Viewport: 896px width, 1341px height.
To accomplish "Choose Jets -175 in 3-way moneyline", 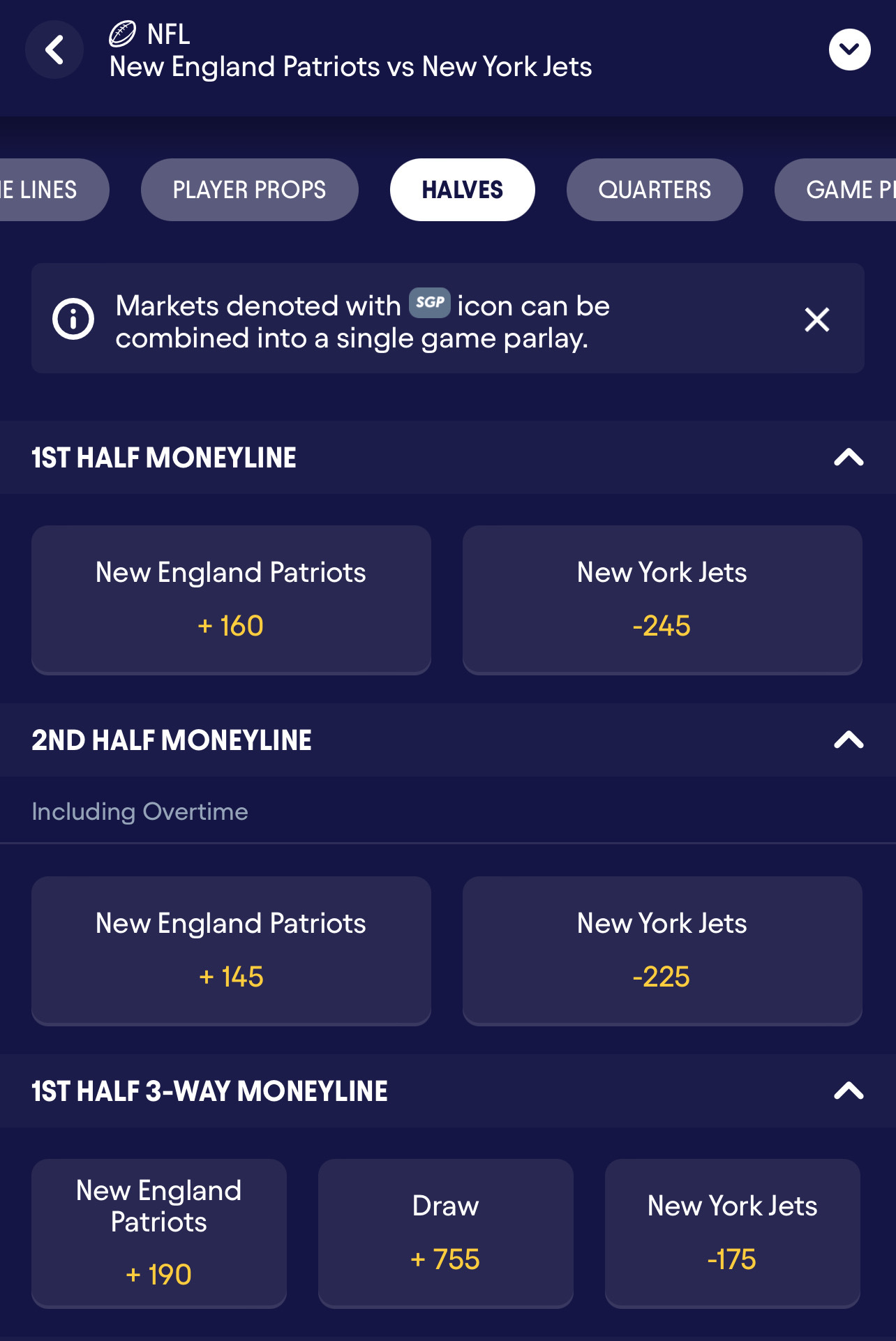I will 732,1233.
